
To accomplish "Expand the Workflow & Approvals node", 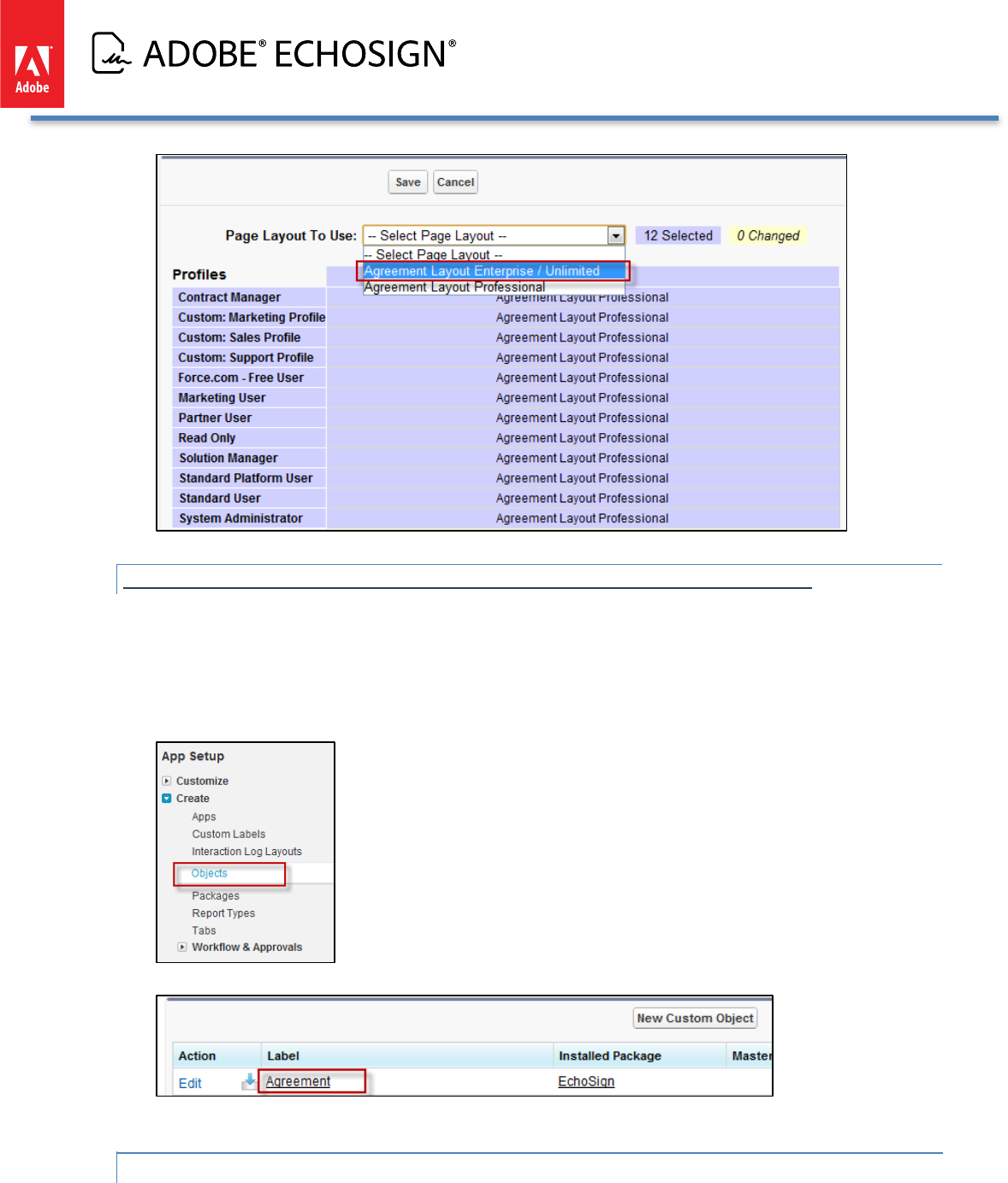I will 182,947.
